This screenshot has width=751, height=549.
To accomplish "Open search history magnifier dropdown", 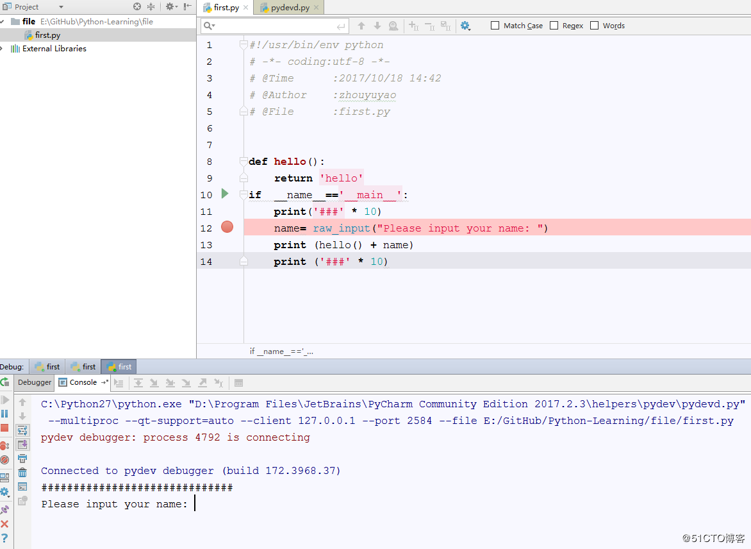I will (209, 26).
